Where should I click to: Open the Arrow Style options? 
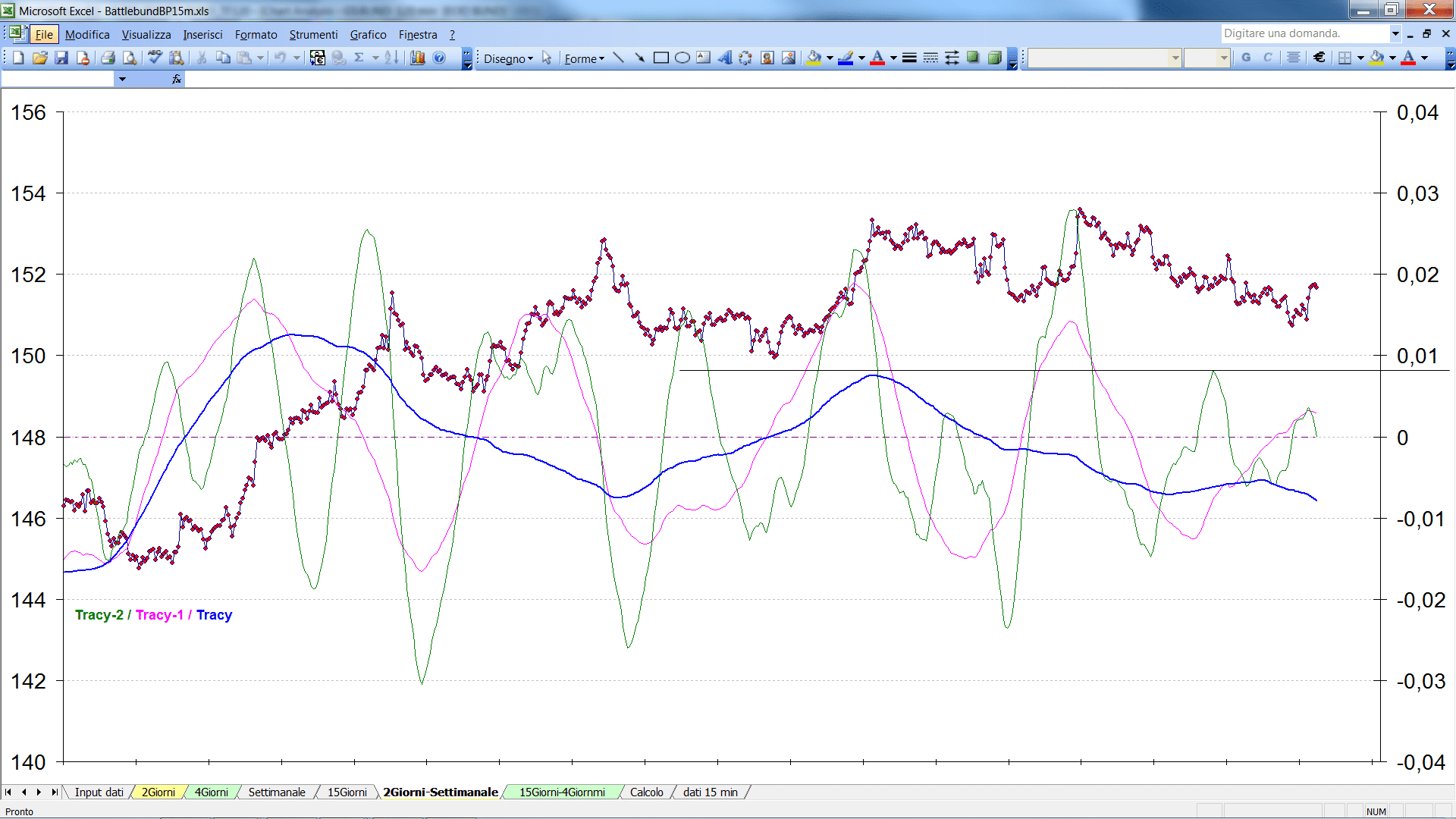pos(952,58)
